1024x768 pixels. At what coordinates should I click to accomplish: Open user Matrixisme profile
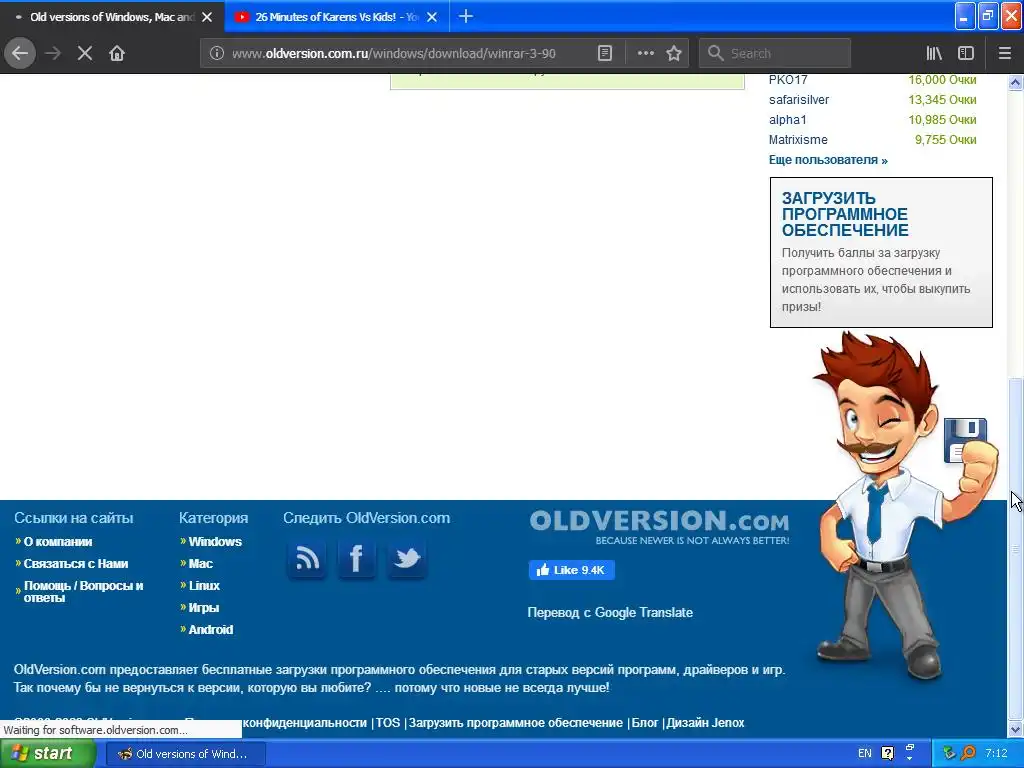coord(798,140)
